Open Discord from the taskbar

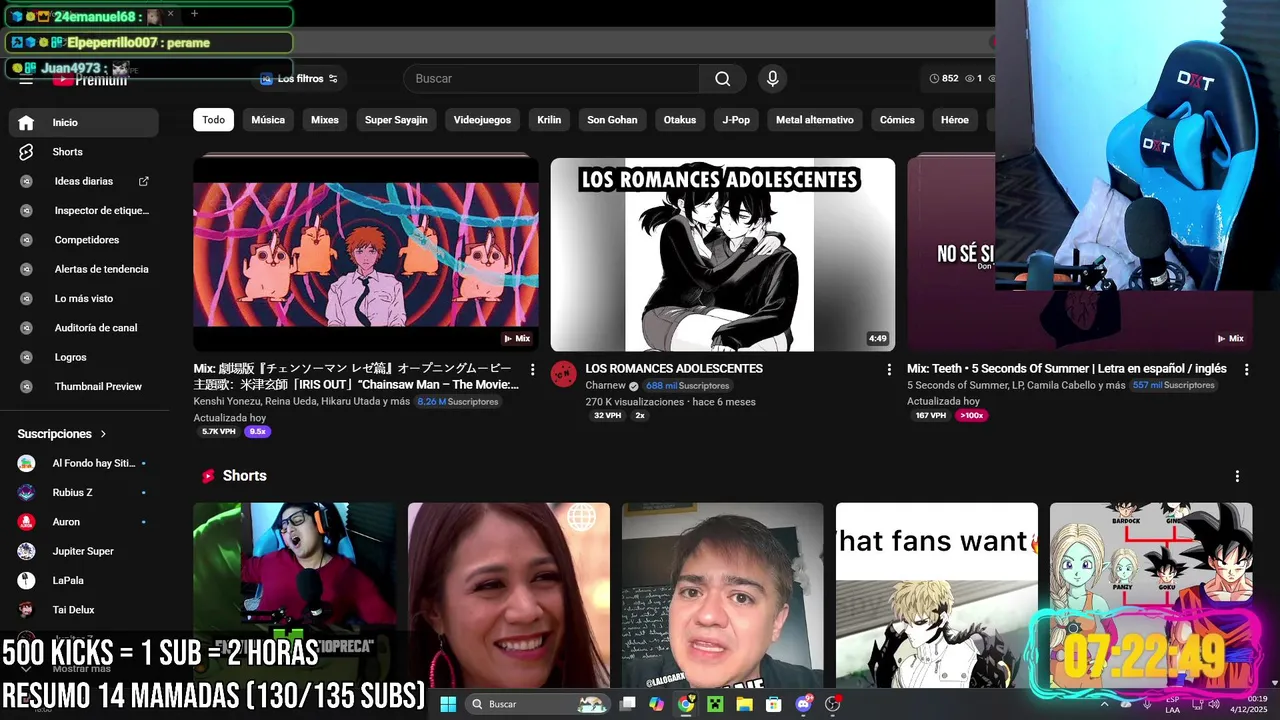803,704
